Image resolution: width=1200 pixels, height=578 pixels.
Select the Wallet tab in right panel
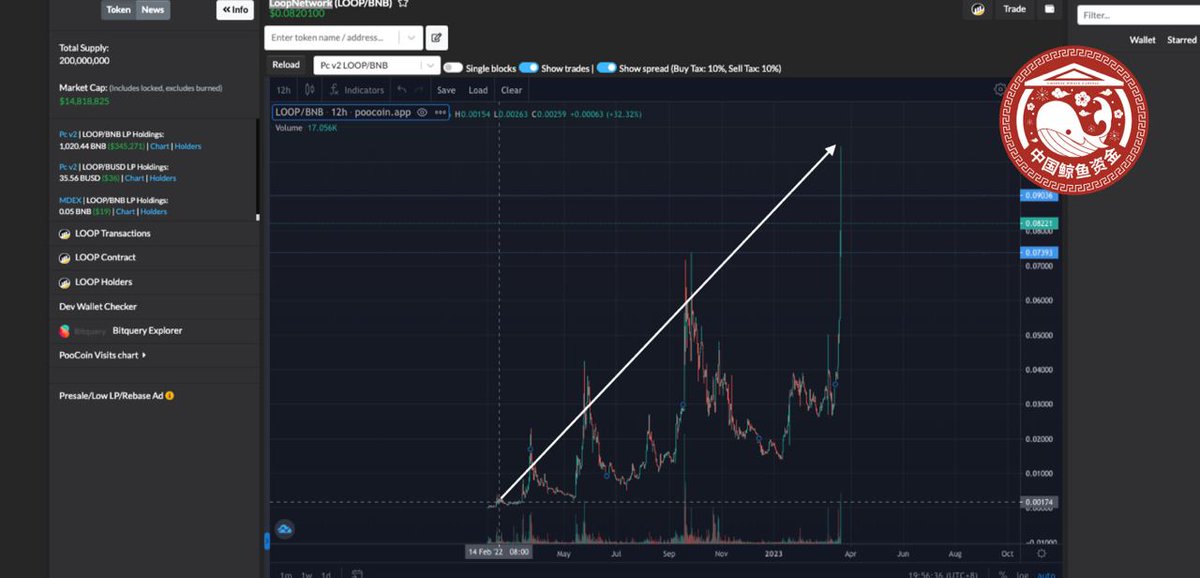1142,40
